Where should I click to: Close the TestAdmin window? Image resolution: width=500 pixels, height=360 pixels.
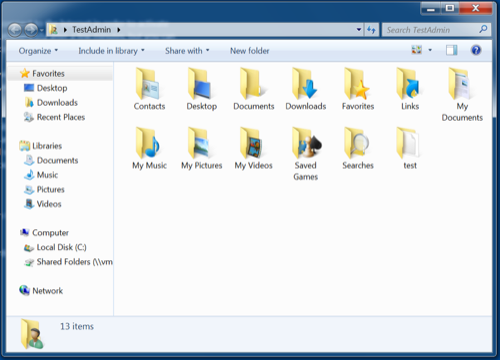pyautogui.click(x=476, y=8)
